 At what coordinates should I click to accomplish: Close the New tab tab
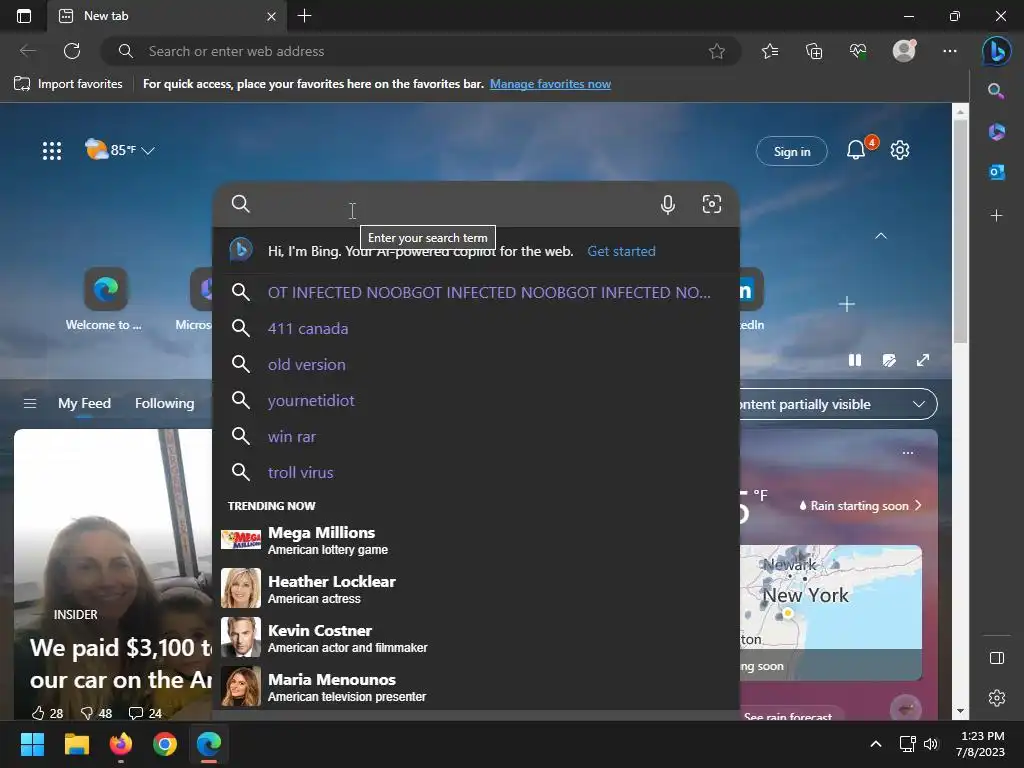271,16
